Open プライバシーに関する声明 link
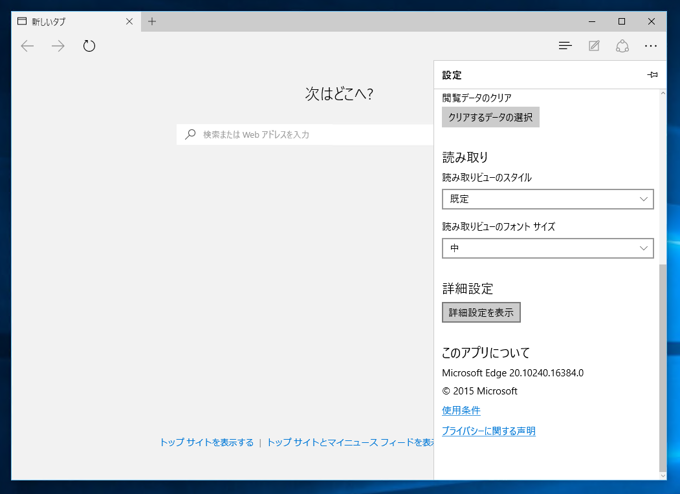Screen dimensions: 680x494 click(489, 431)
